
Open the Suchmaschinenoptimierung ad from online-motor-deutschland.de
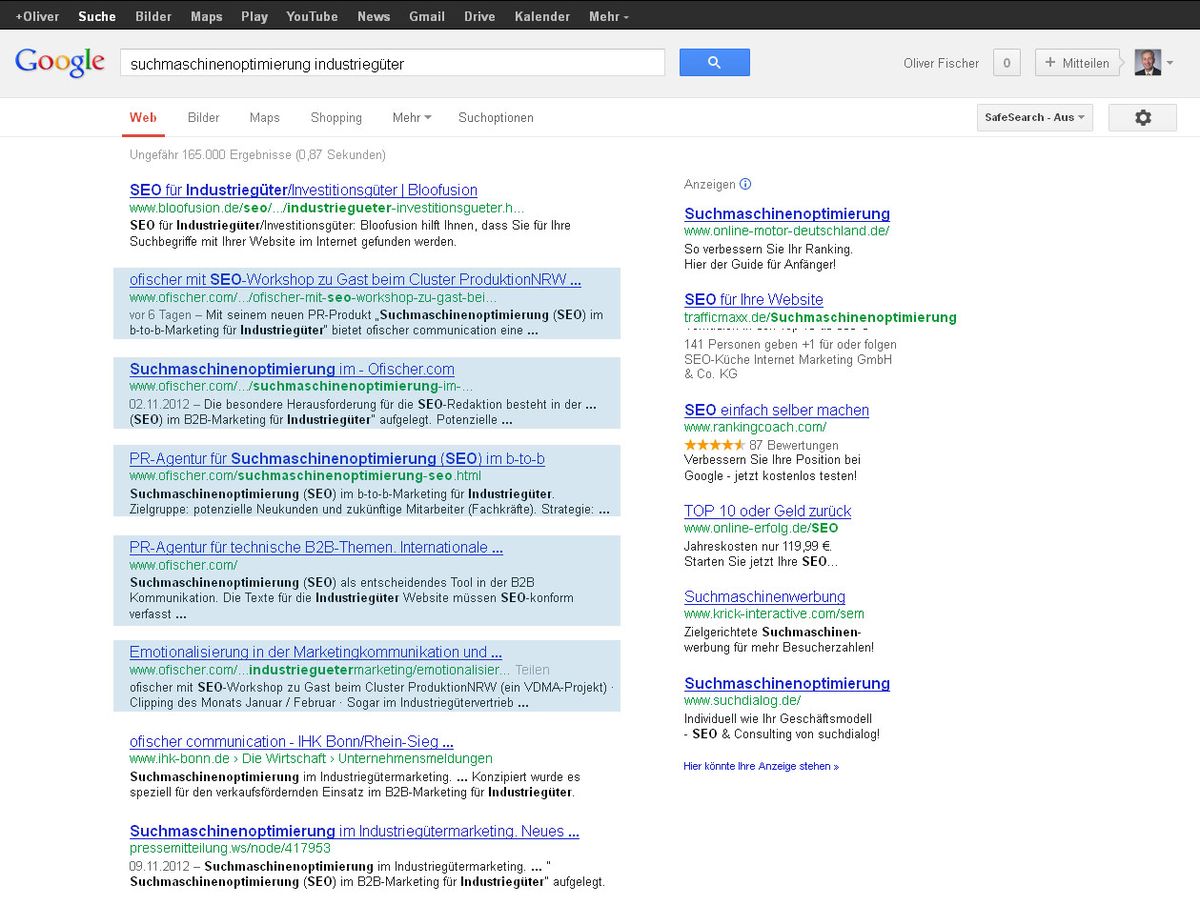(x=787, y=214)
